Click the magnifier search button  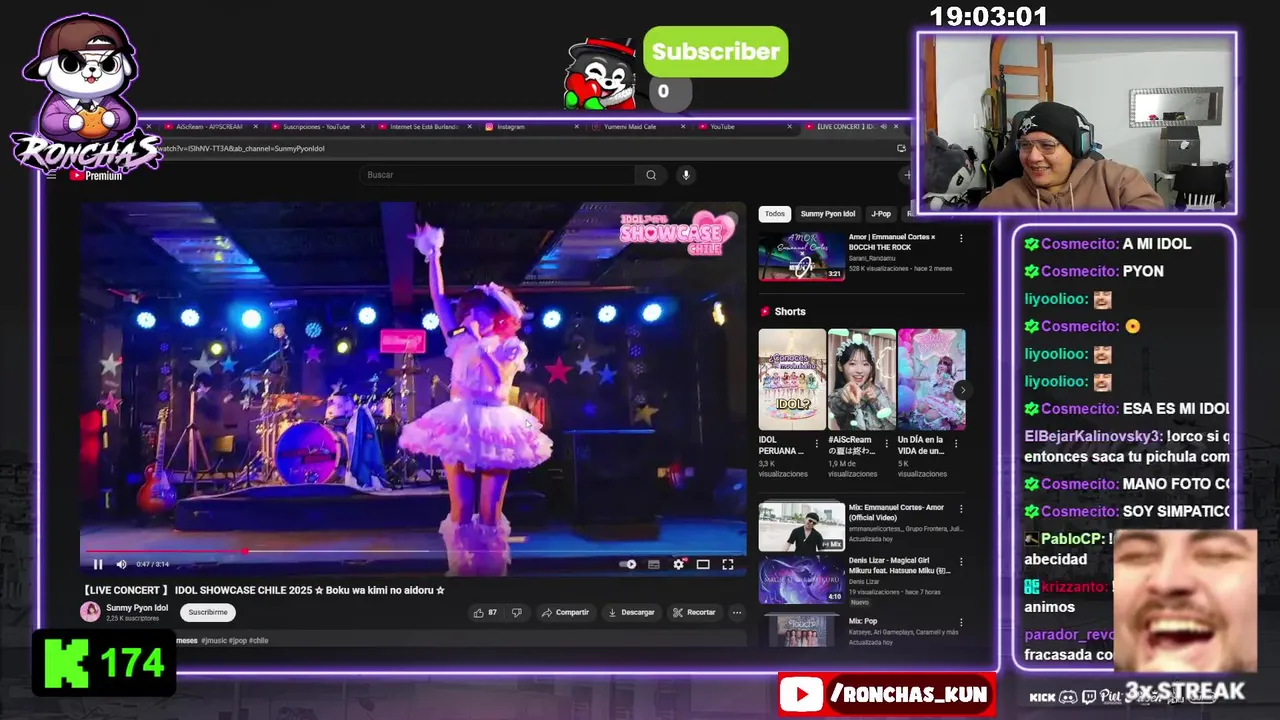(651, 175)
